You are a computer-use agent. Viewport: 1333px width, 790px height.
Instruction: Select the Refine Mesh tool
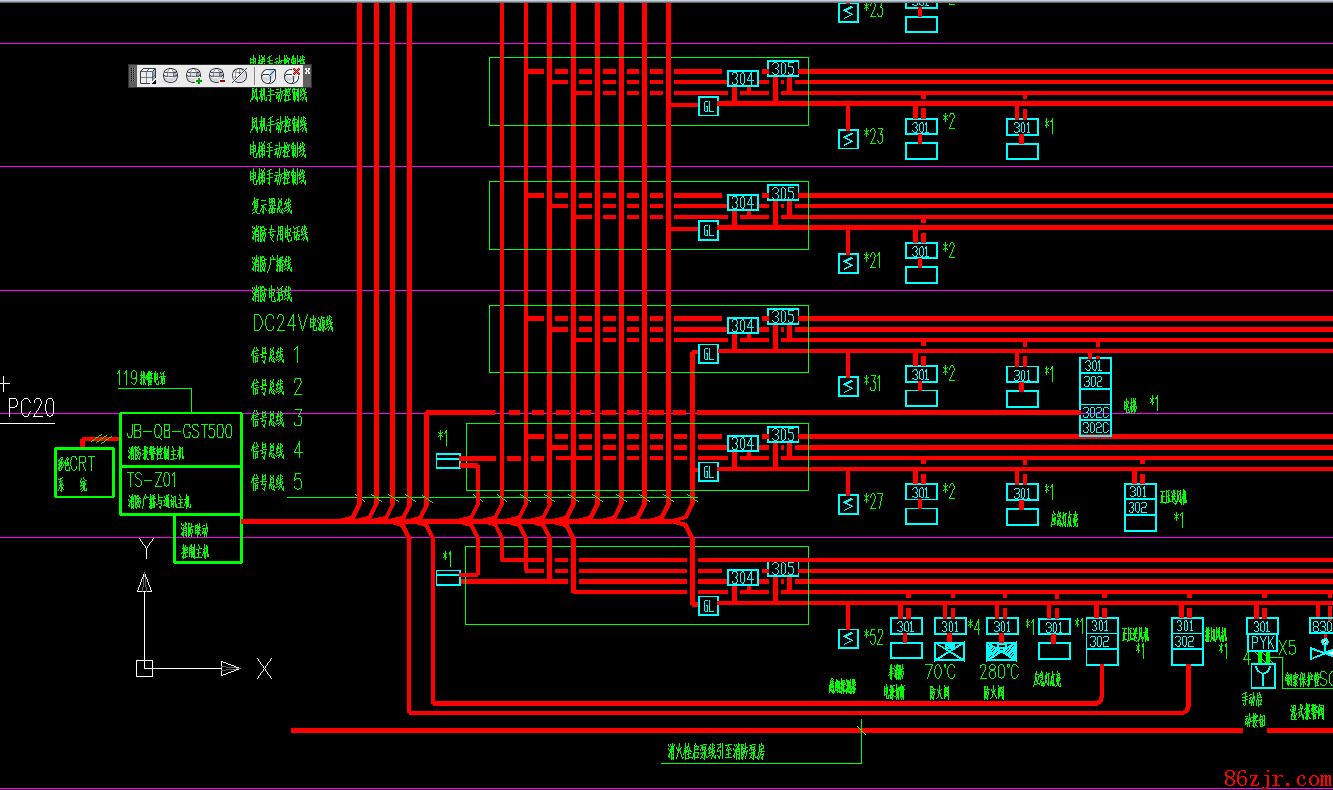tap(240, 76)
